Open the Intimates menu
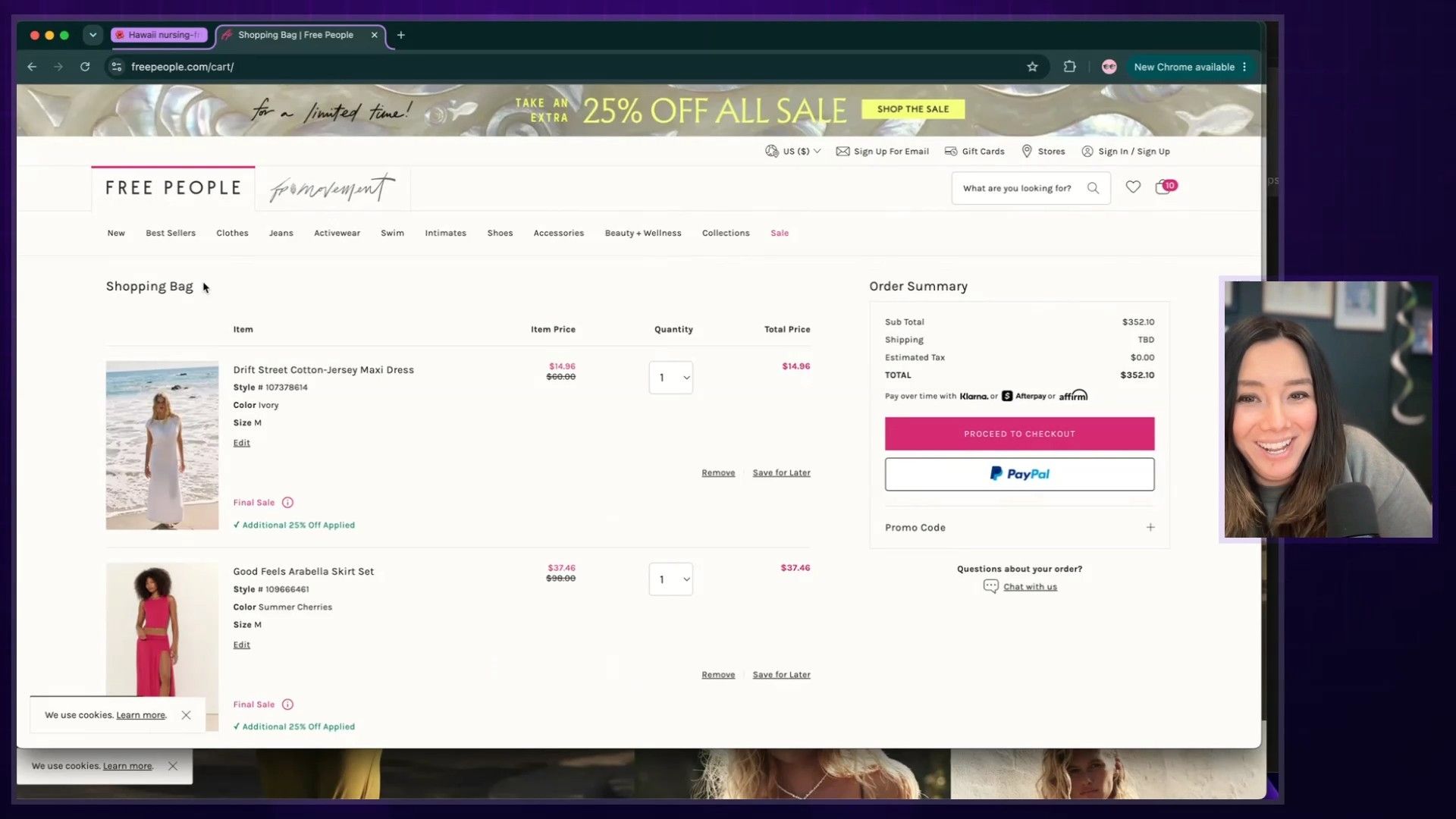This screenshot has width=1456, height=819. (446, 233)
